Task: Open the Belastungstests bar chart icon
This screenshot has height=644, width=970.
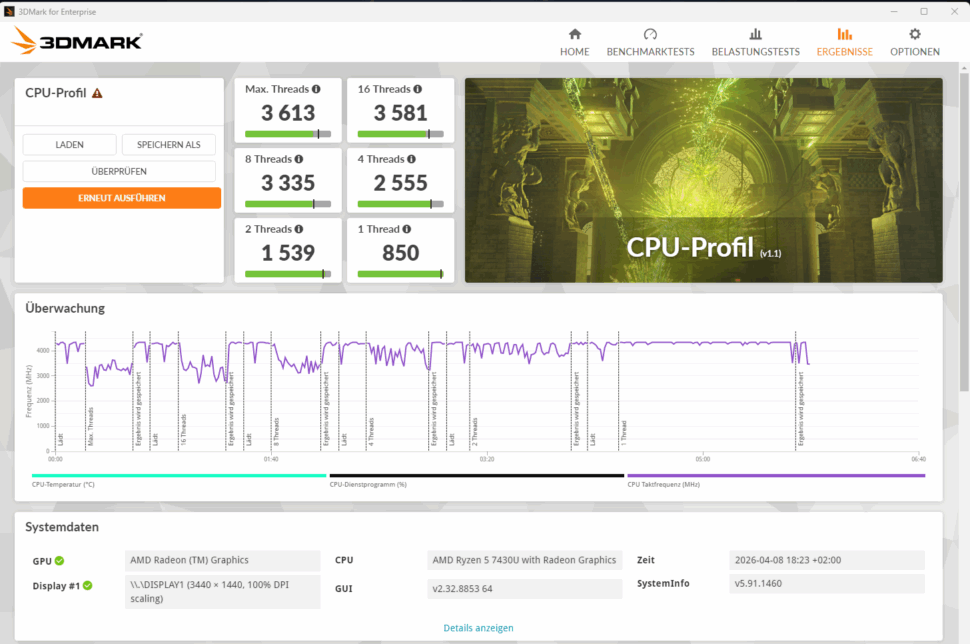Action: tap(755, 34)
